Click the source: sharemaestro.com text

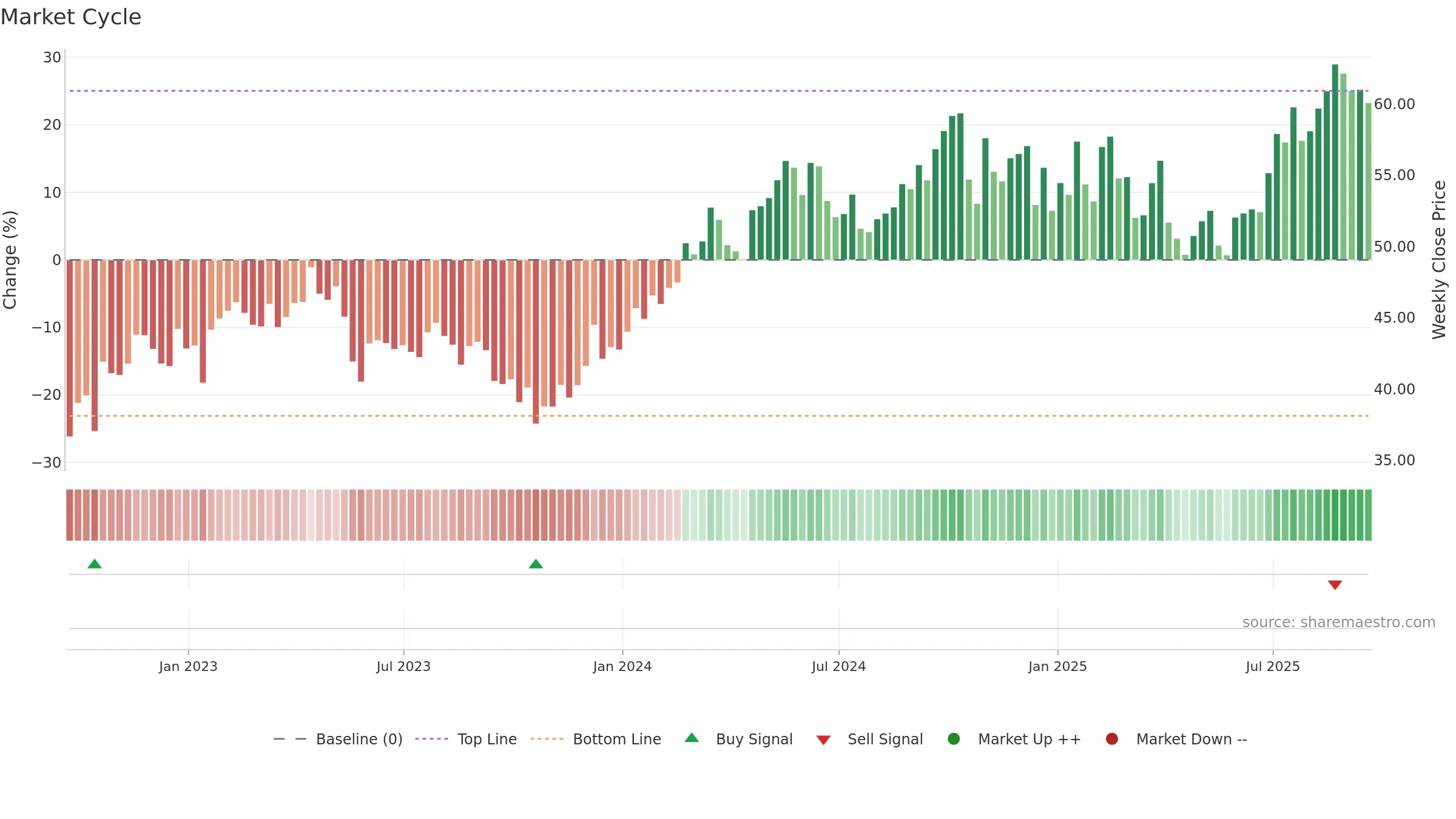[x=1339, y=622]
